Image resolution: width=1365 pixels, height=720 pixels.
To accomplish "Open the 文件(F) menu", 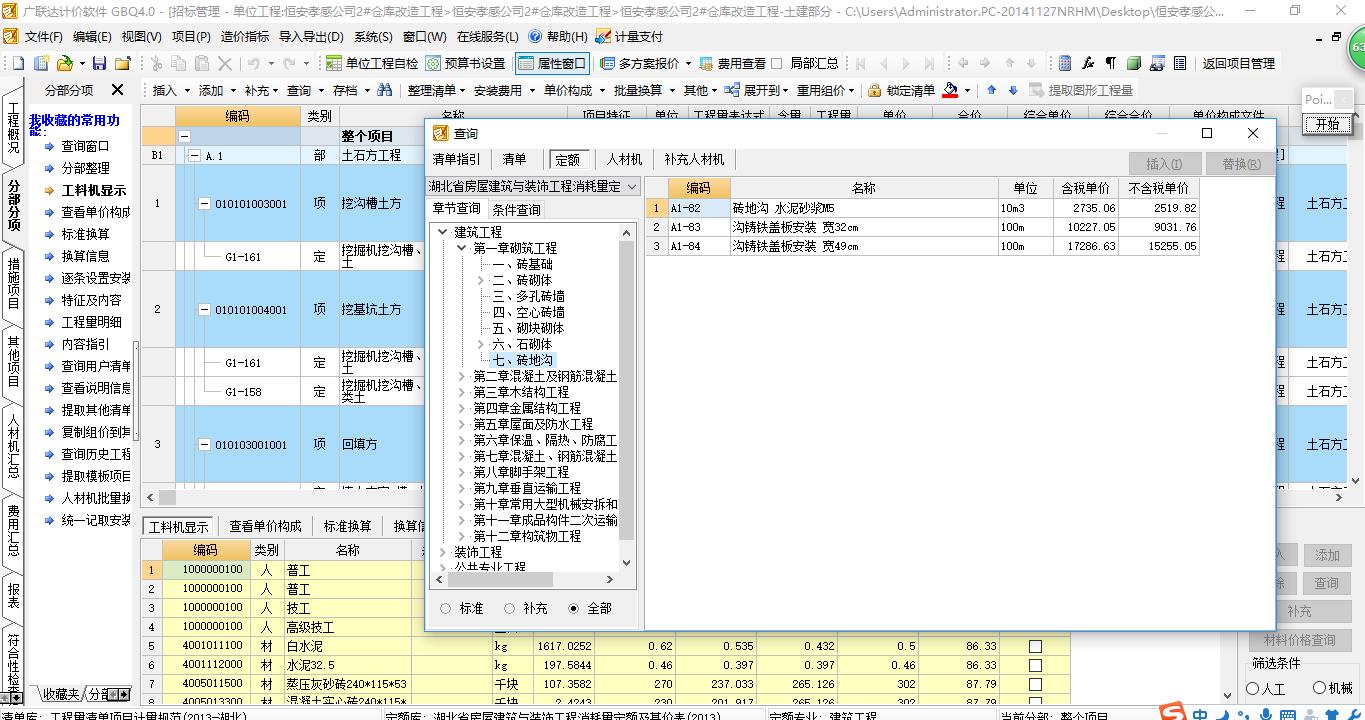I will coord(43,36).
